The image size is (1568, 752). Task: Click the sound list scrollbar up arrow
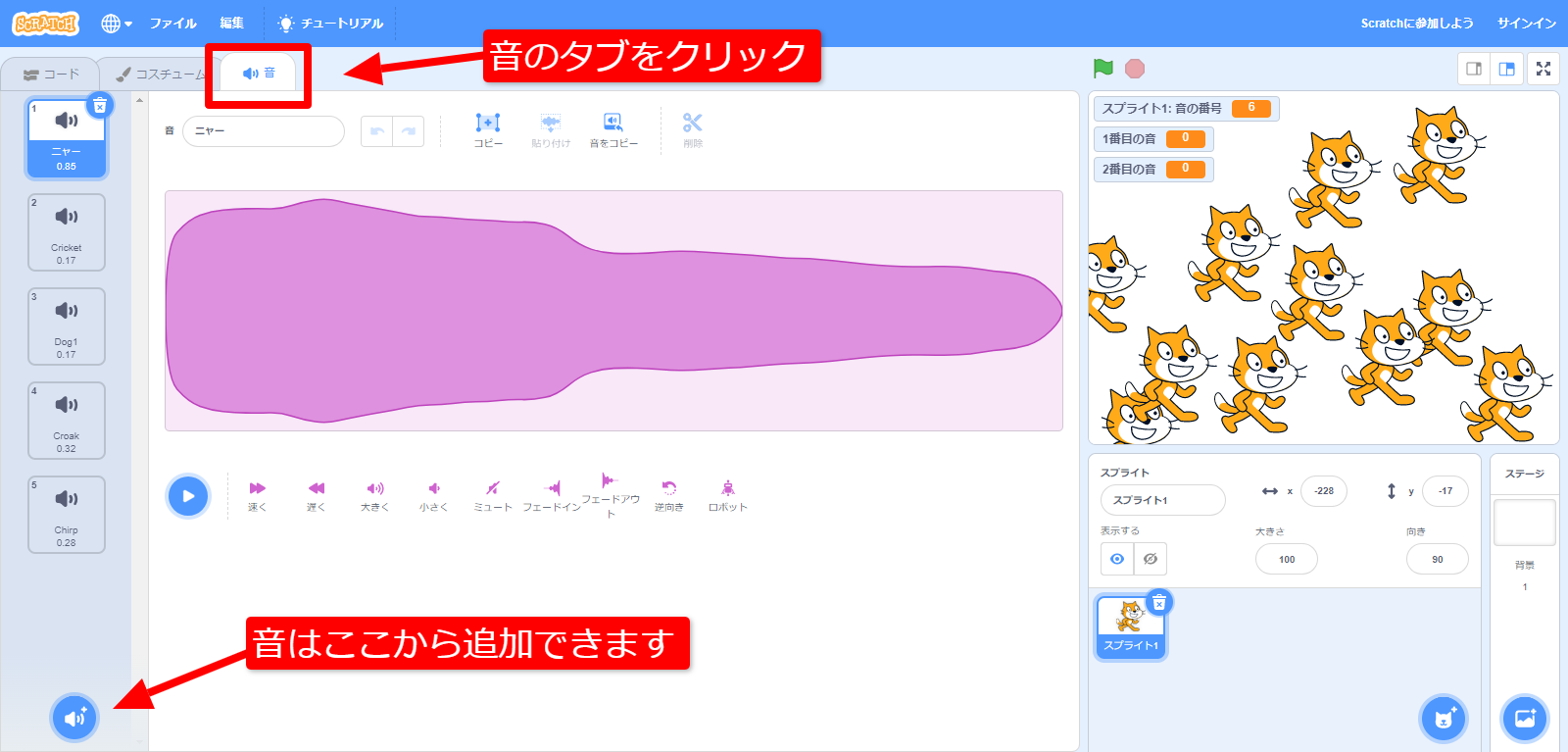click(140, 100)
